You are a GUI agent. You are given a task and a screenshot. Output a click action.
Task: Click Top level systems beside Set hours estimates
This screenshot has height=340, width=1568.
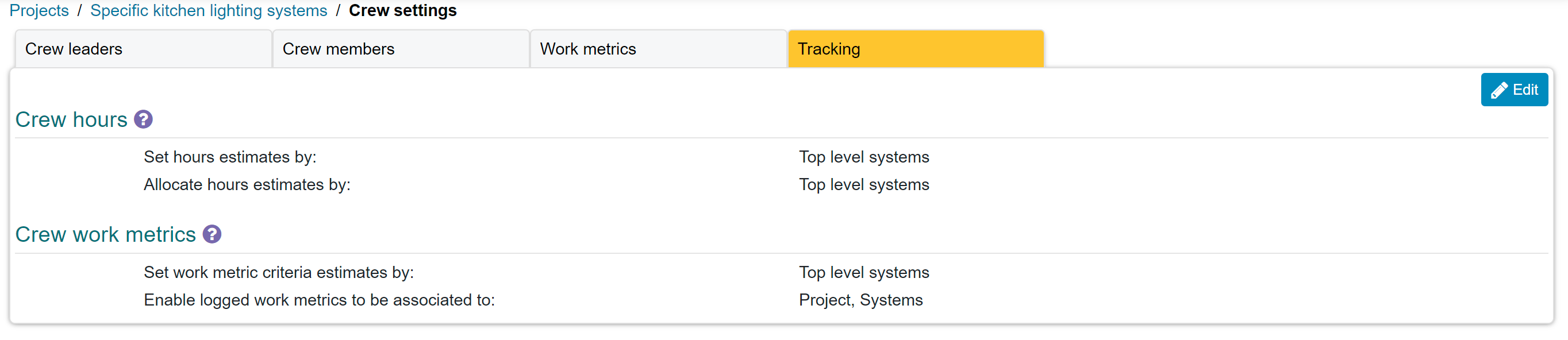(x=864, y=157)
